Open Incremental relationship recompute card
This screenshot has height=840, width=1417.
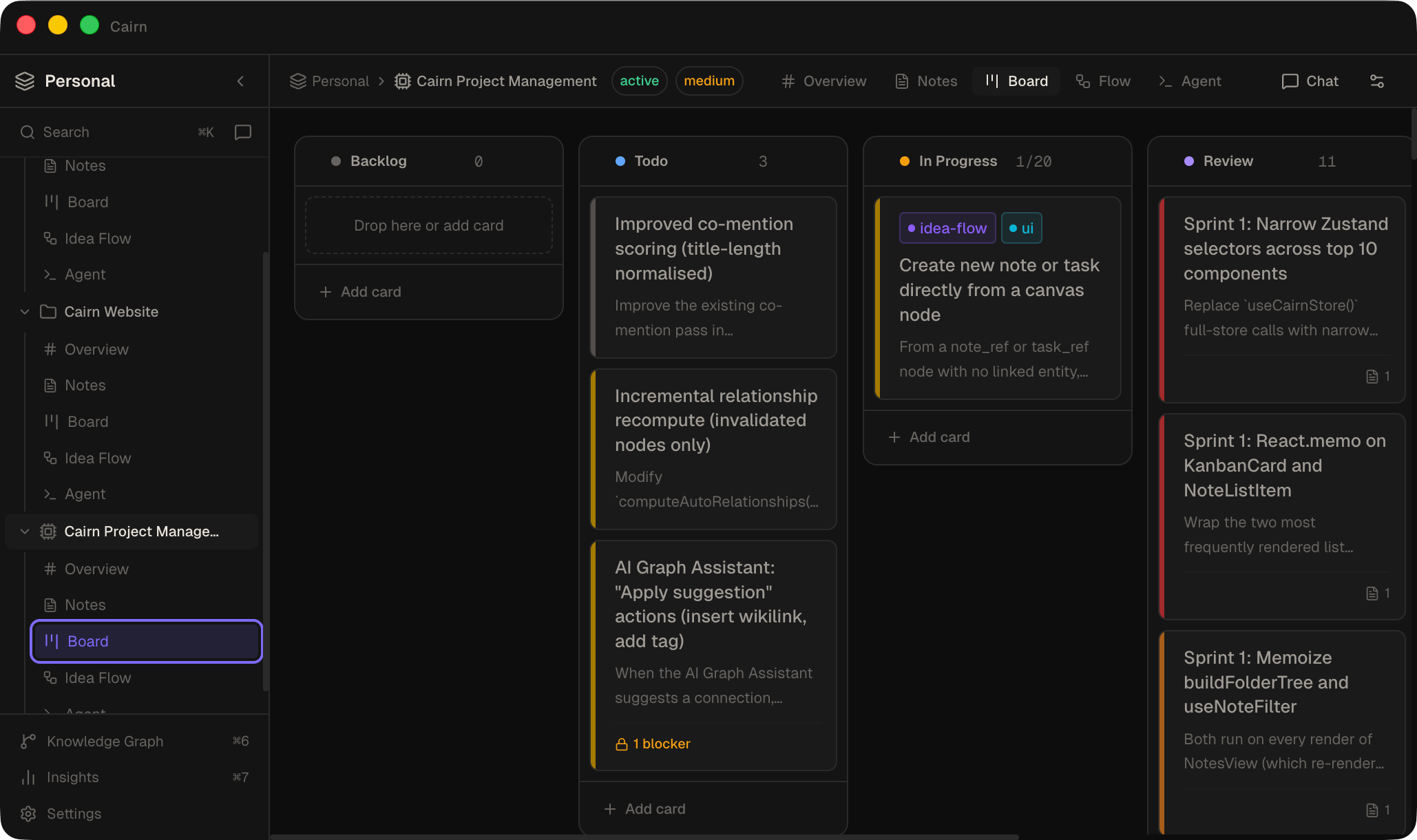tap(713, 450)
